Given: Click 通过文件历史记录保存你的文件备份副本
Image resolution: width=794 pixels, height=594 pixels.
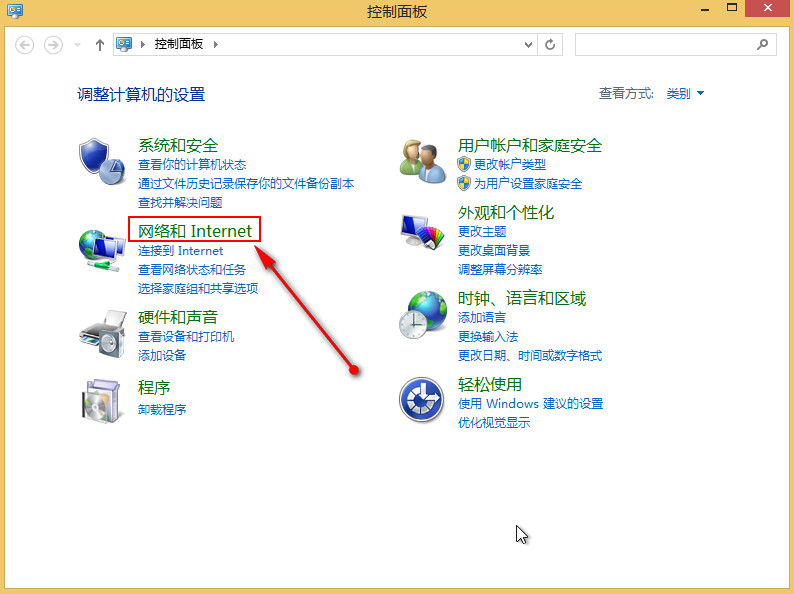Looking at the screenshot, I should [246, 183].
